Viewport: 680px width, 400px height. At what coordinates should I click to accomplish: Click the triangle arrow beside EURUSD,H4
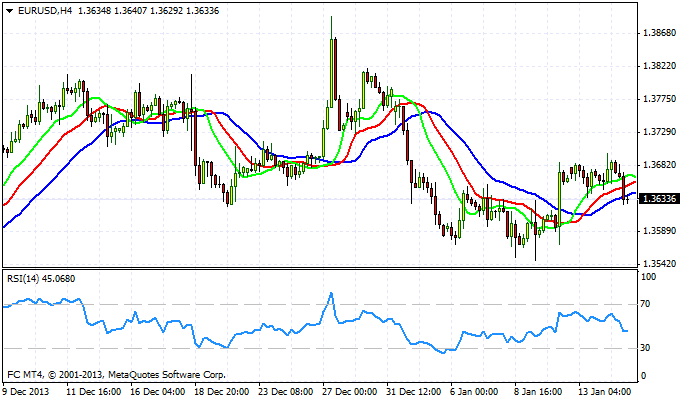[10, 11]
